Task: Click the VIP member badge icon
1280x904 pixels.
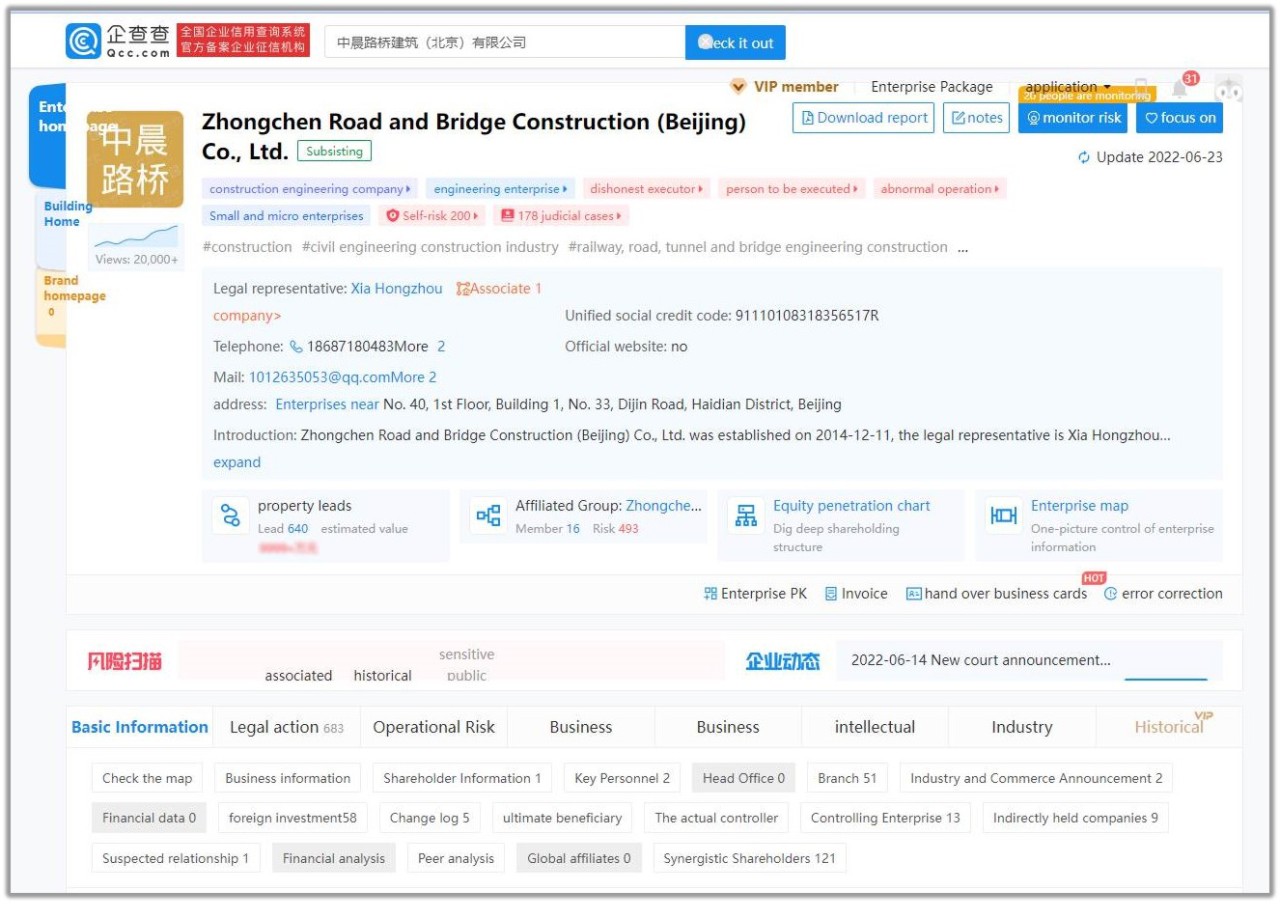Action: (x=739, y=87)
